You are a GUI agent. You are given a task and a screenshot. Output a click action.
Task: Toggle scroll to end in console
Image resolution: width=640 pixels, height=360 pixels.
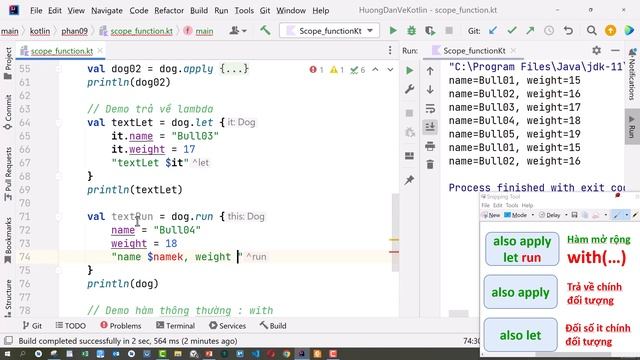click(x=430, y=127)
